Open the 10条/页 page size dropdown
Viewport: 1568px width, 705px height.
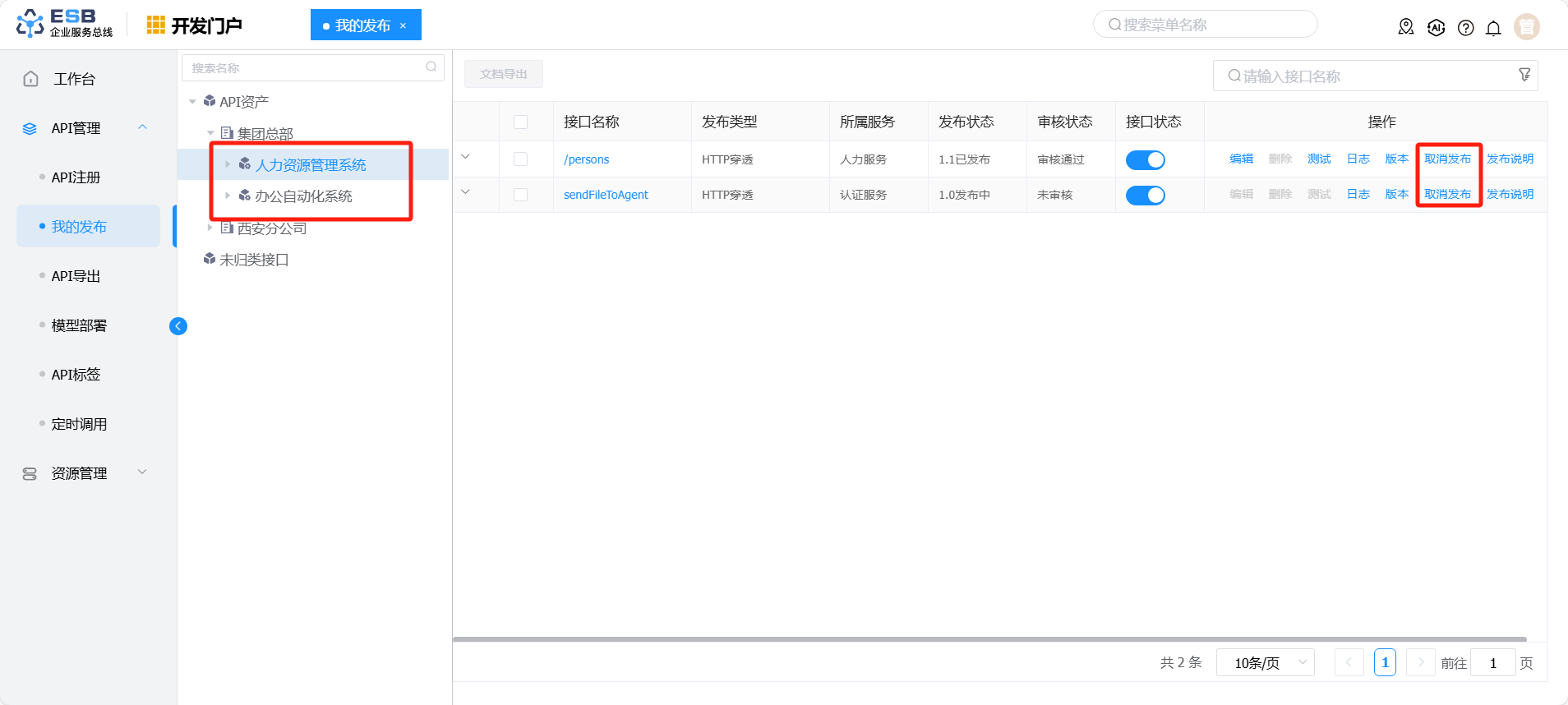pyautogui.click(x=1265, y=662)
